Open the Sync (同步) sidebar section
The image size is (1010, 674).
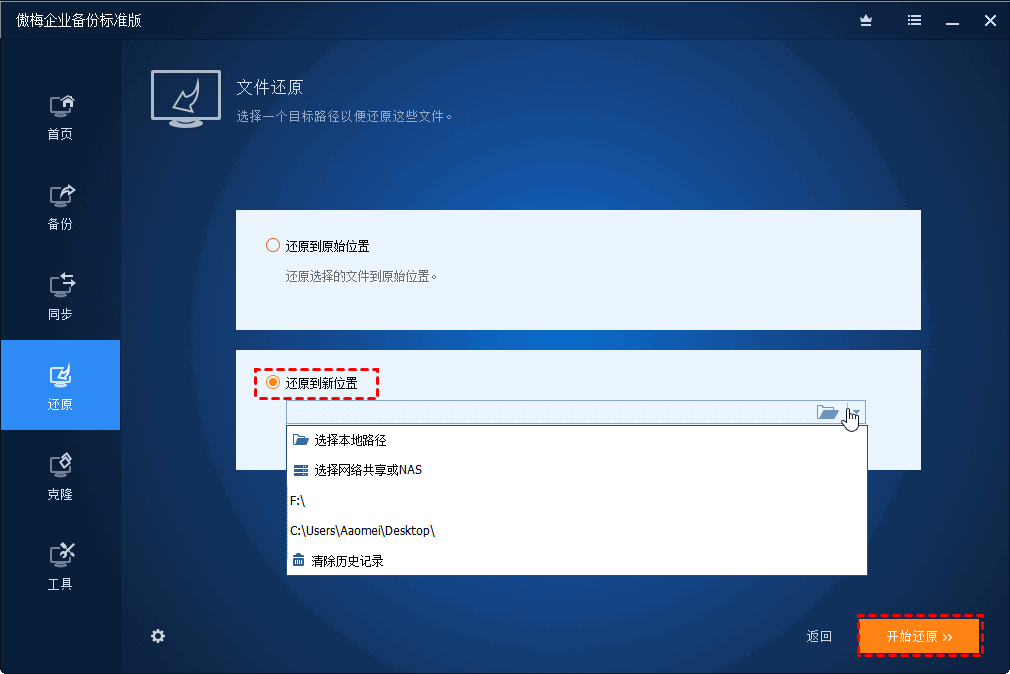(61, 298)
